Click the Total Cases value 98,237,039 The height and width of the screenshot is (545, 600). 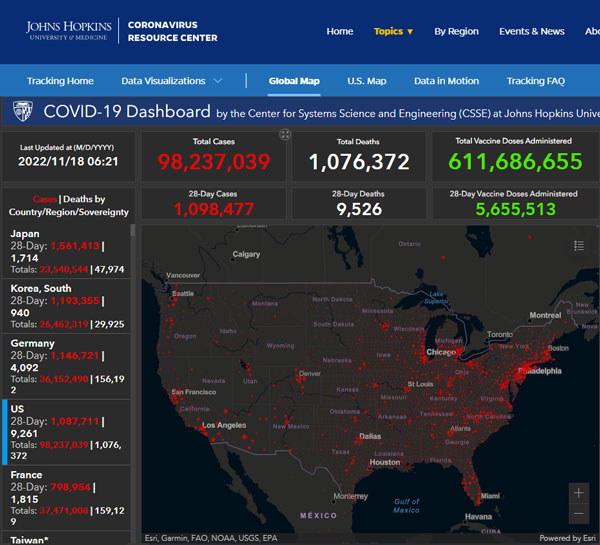pos(214,162)
